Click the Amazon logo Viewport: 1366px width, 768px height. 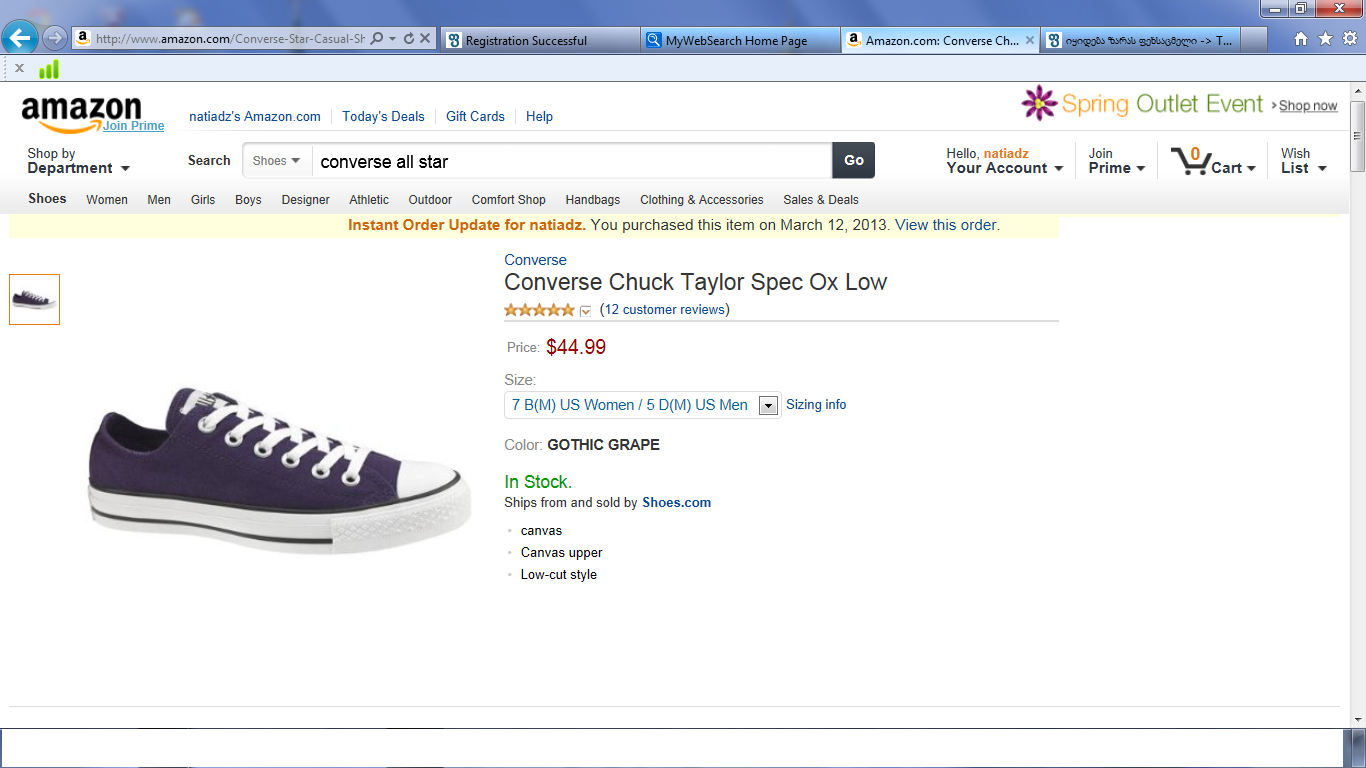tap(81, 110)
